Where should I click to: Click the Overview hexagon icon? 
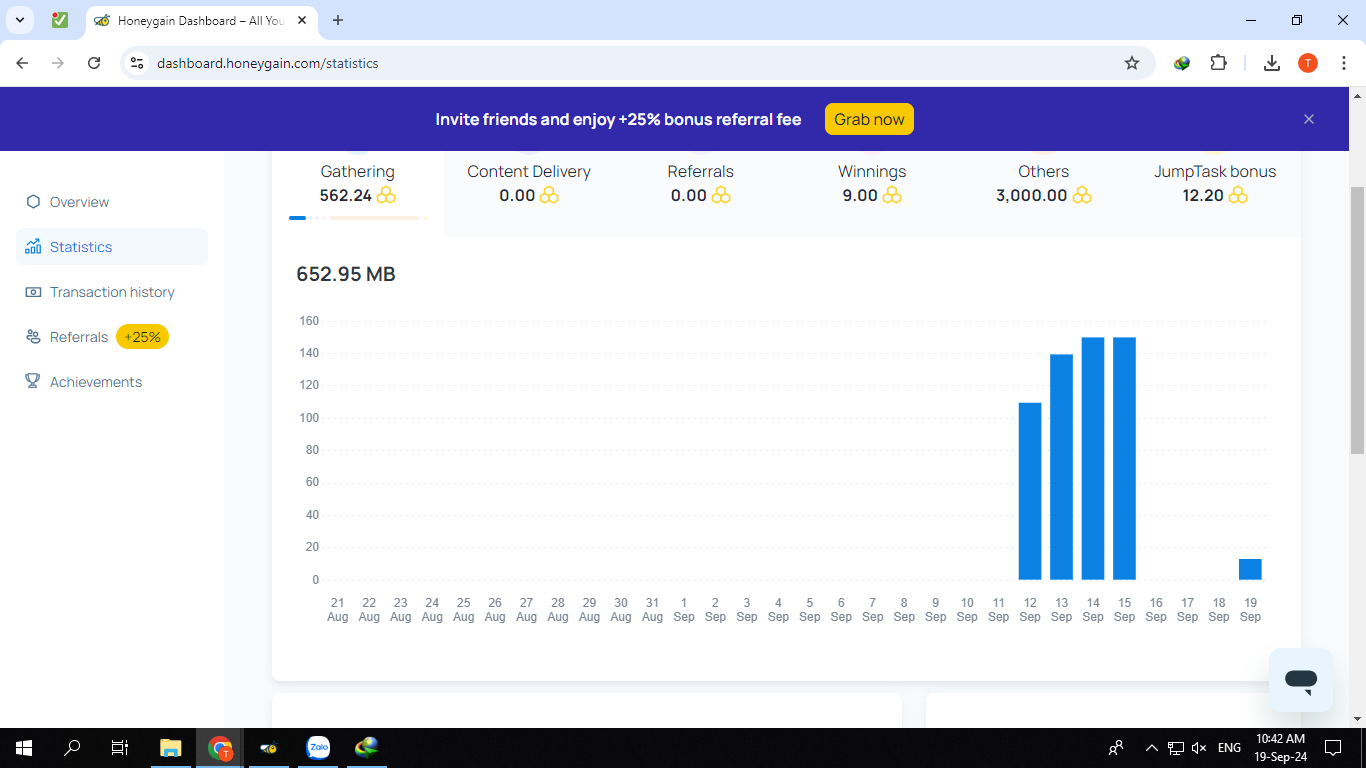33,202
